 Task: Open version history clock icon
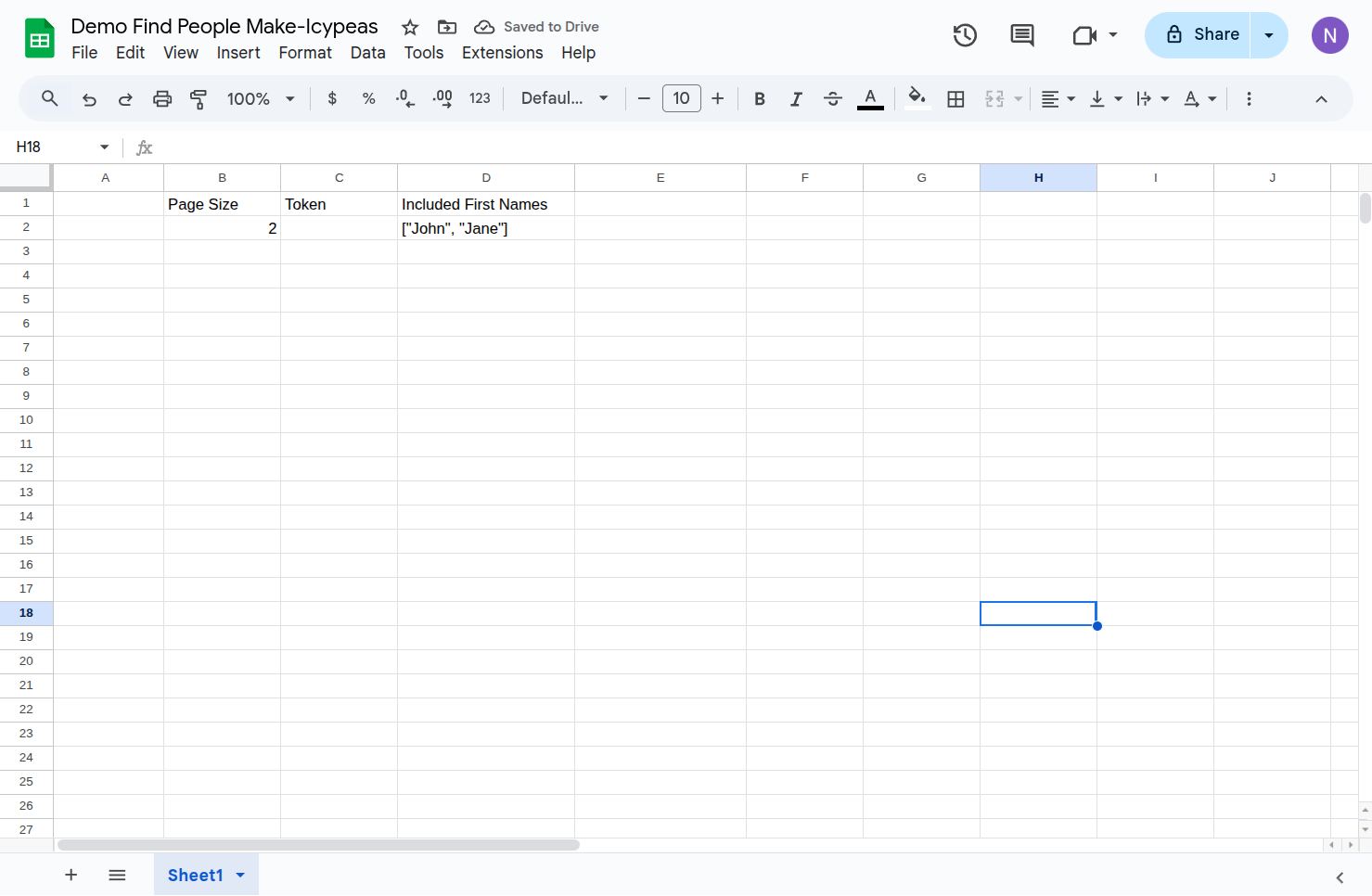[965, 35]
